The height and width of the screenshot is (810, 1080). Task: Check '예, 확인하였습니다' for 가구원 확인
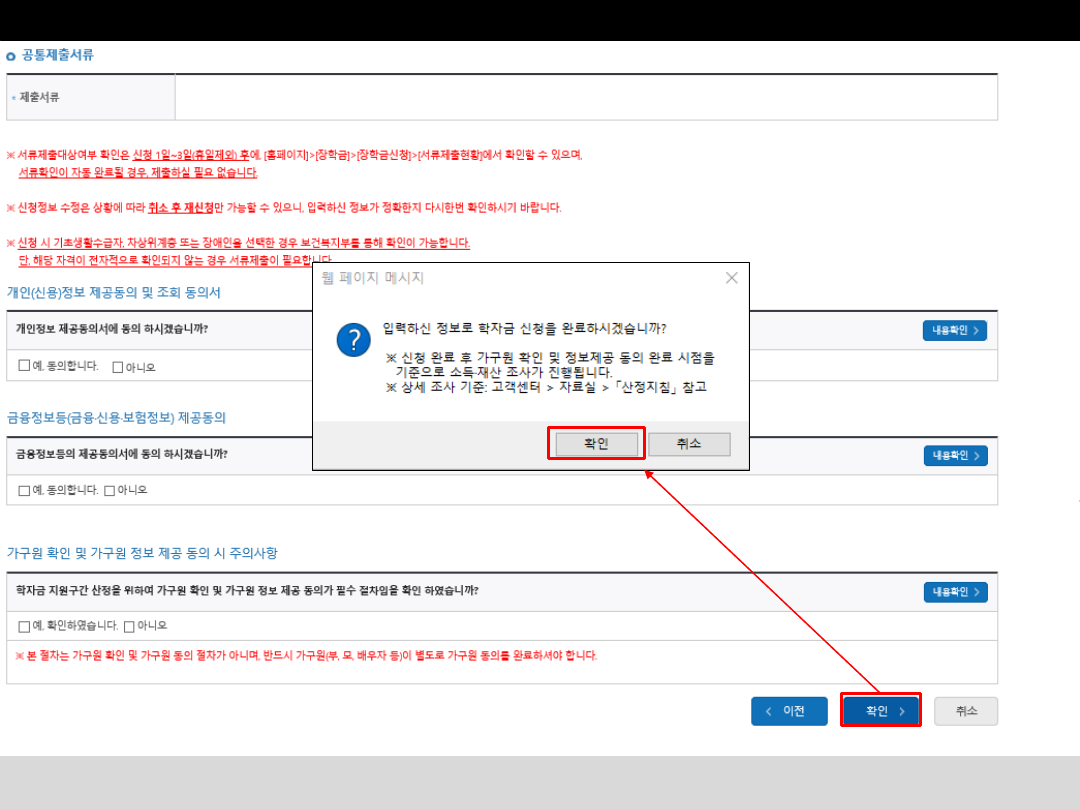point(24,626)
